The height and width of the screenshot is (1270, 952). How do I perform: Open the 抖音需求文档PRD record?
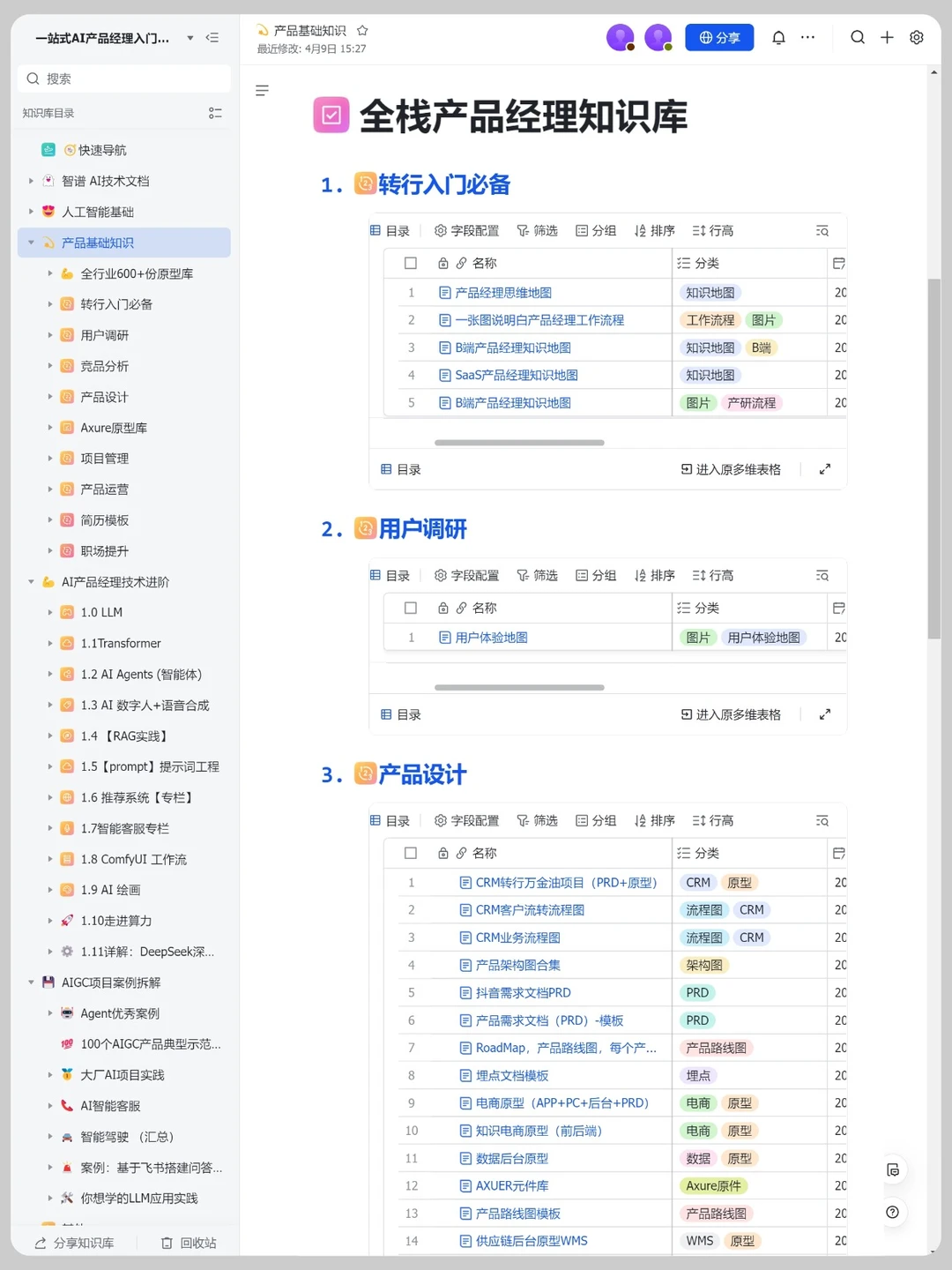coord(523,993)
